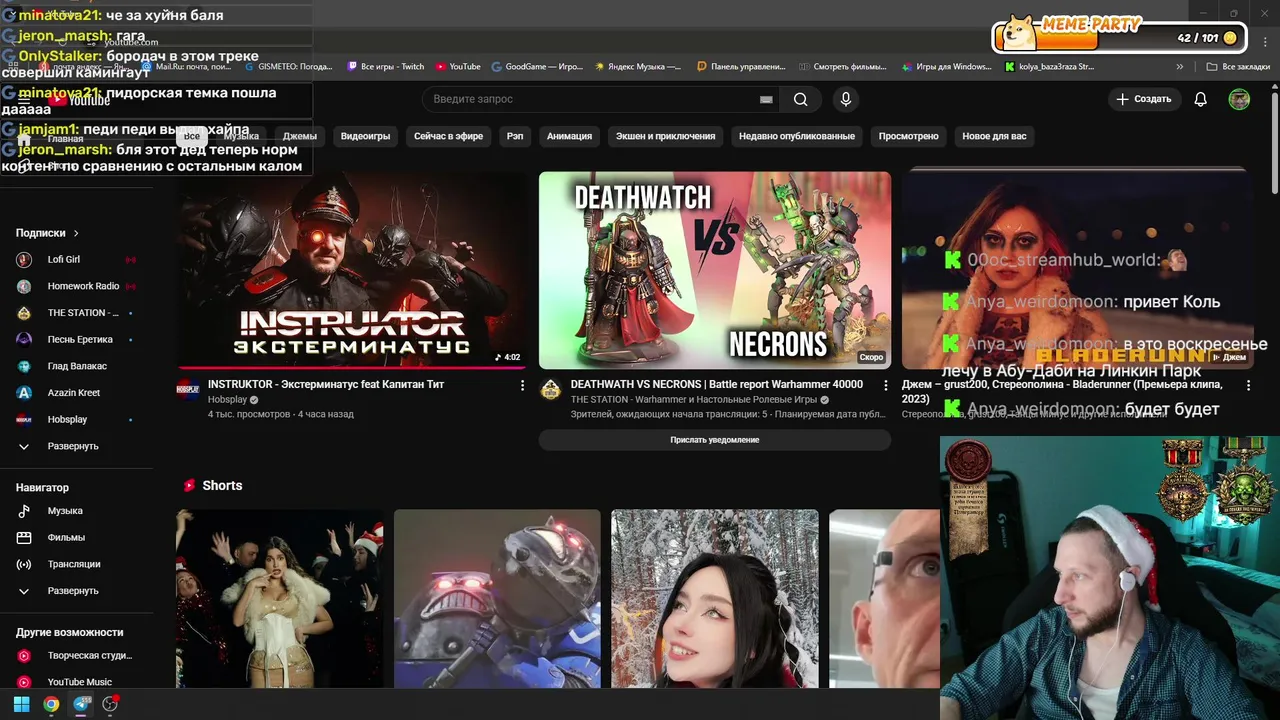Open the Все закладки folder
Viewport: 1280px width, 720px height.
point(1238,67)
